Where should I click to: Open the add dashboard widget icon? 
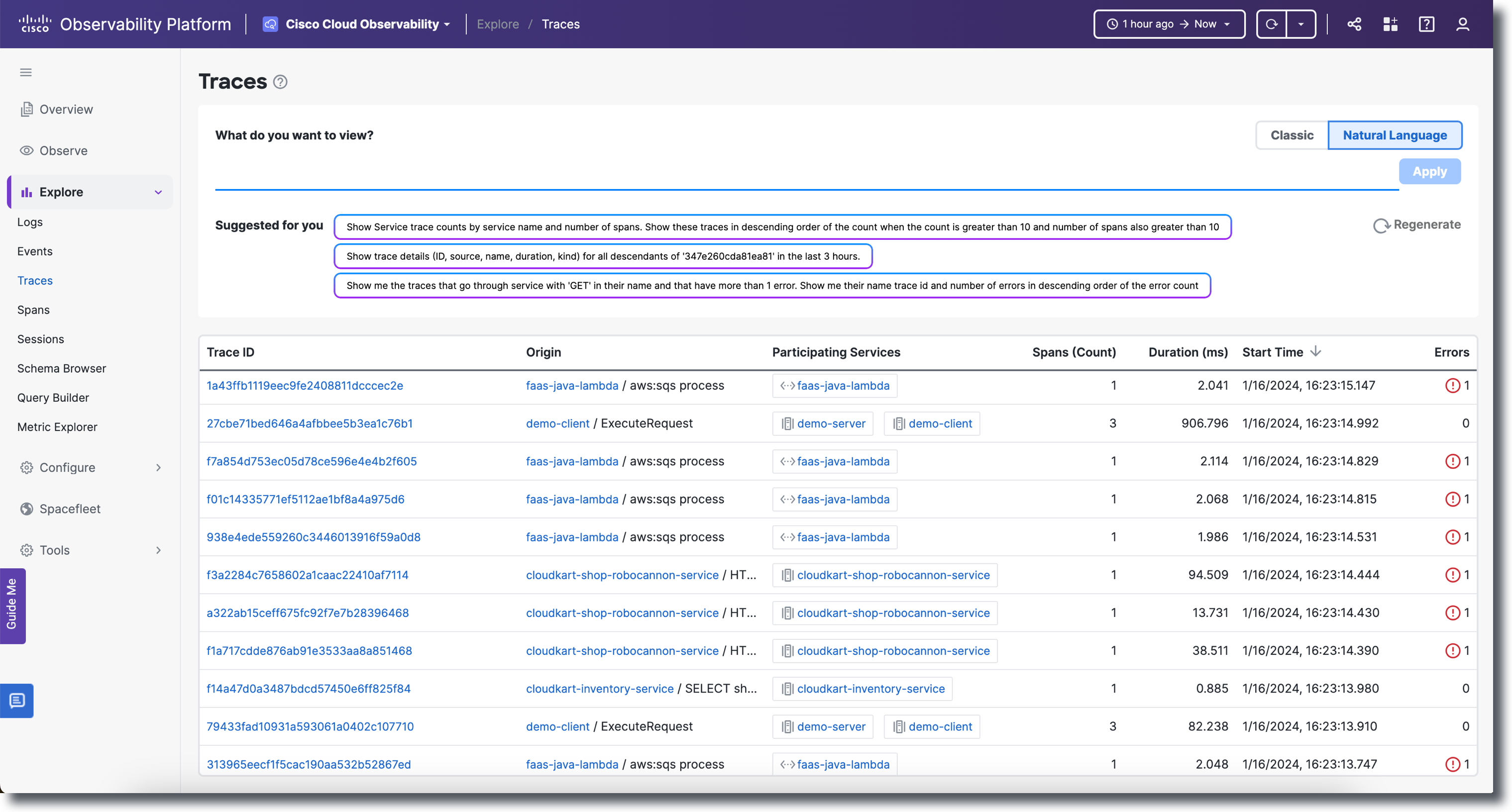pos(1391,24)
